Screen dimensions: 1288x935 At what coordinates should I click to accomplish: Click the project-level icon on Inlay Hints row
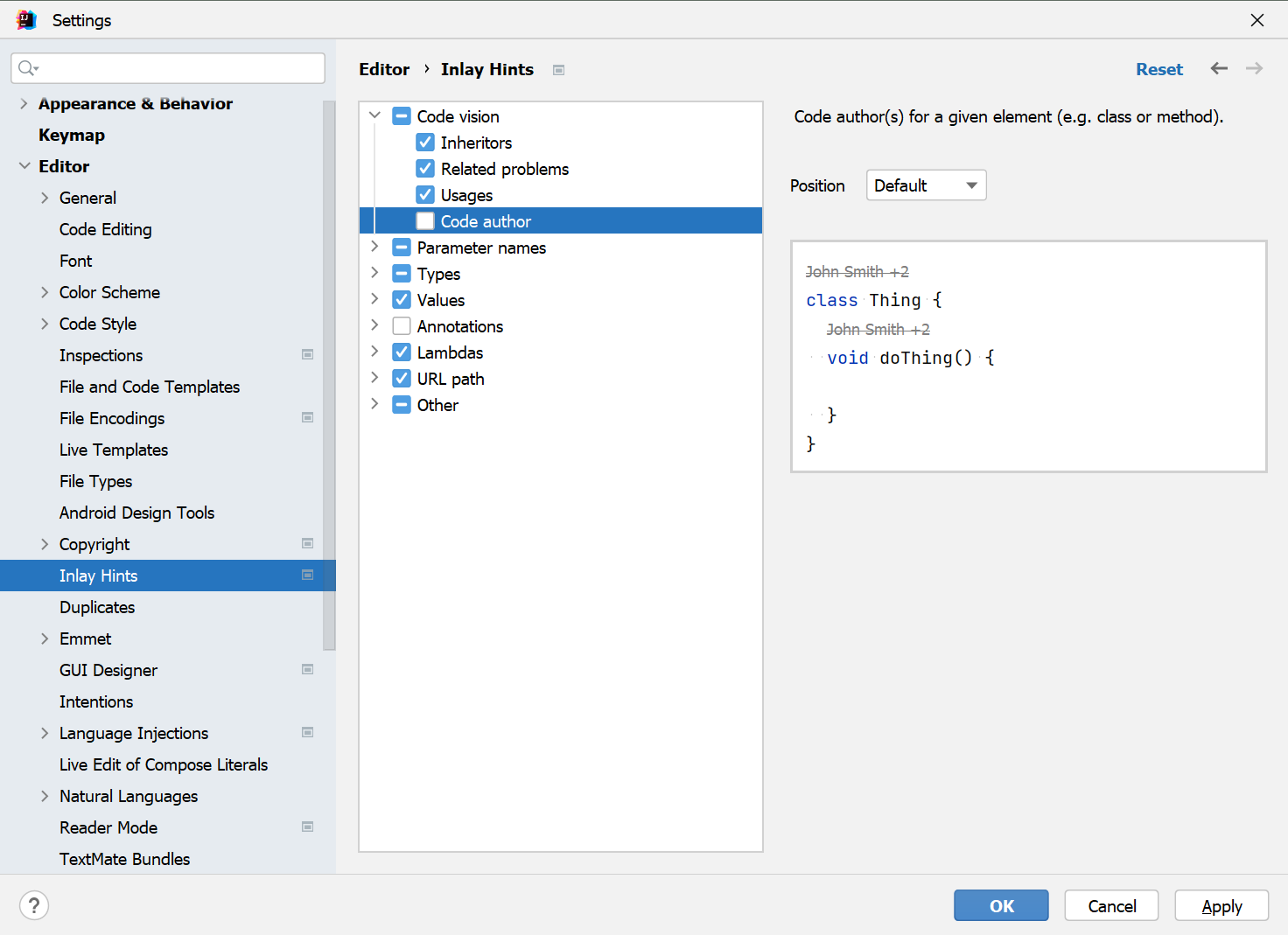coord(308,575)
